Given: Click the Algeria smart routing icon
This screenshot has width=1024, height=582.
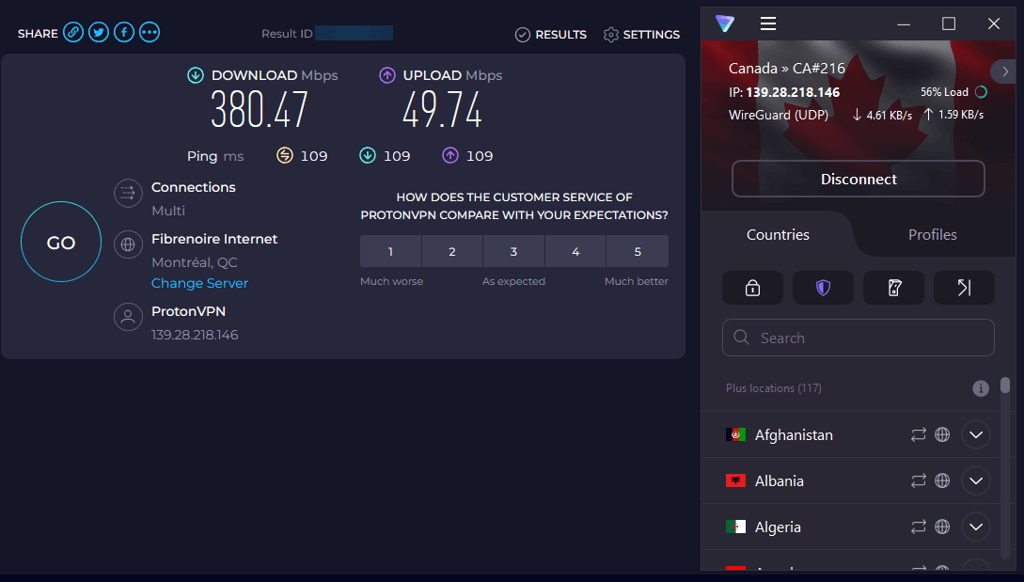Looking at the screenshot, I should [x=918, y=526].
